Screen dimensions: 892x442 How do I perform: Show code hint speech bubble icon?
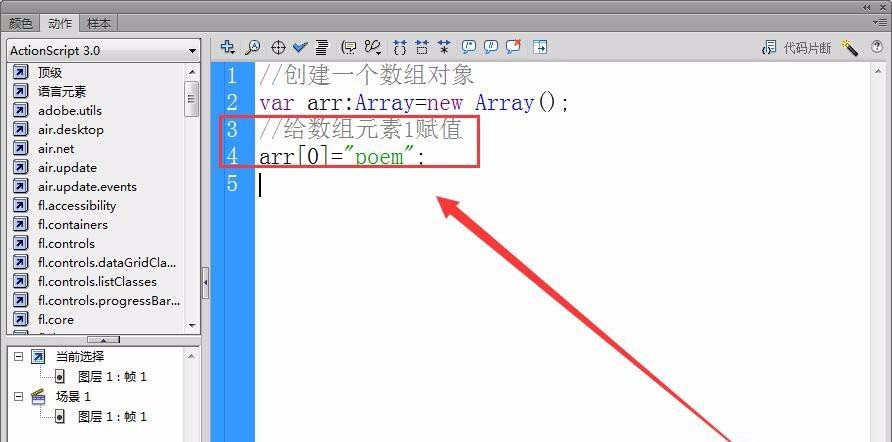pyautogui.click(x=348, y=47)
